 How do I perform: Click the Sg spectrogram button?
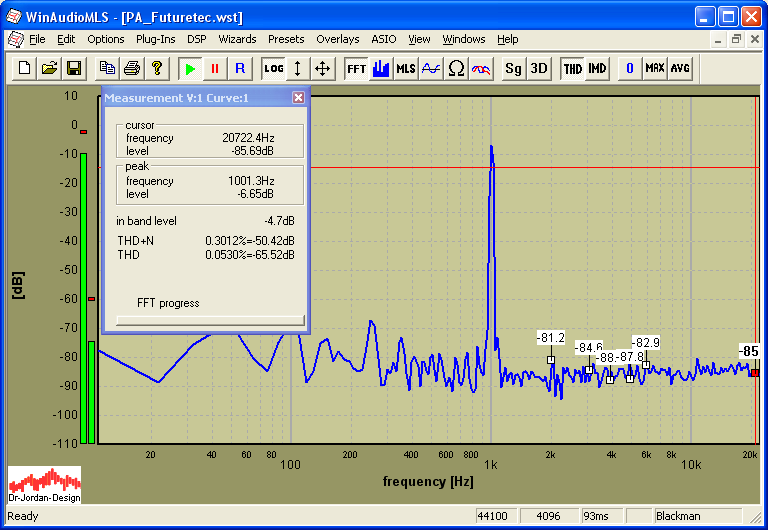pyautogui.click(x=513, y=68)
